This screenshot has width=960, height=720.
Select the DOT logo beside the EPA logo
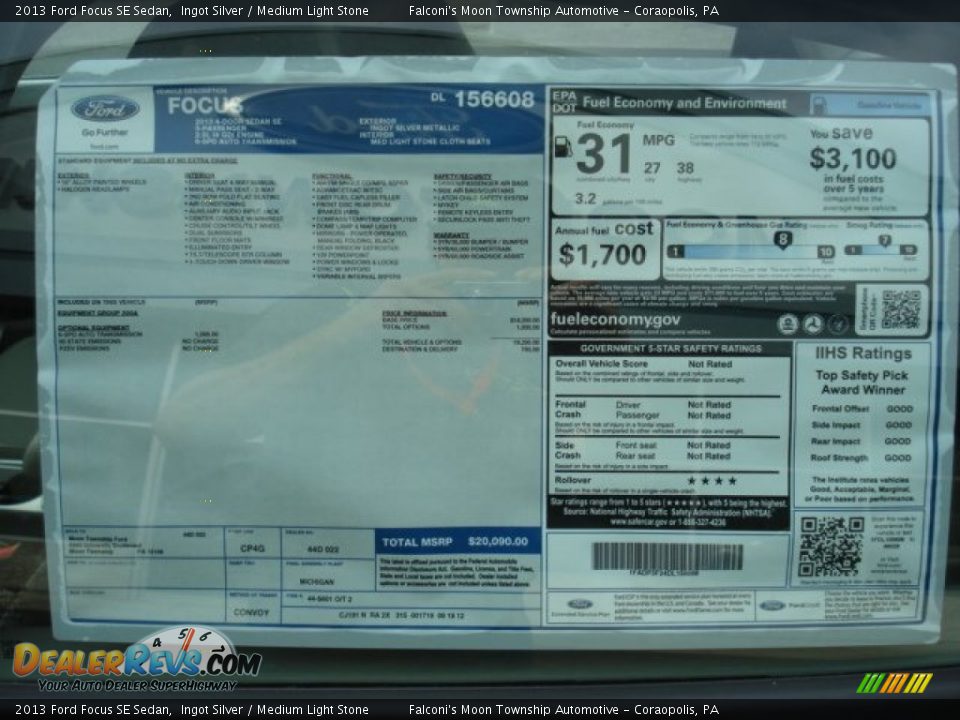562,105
